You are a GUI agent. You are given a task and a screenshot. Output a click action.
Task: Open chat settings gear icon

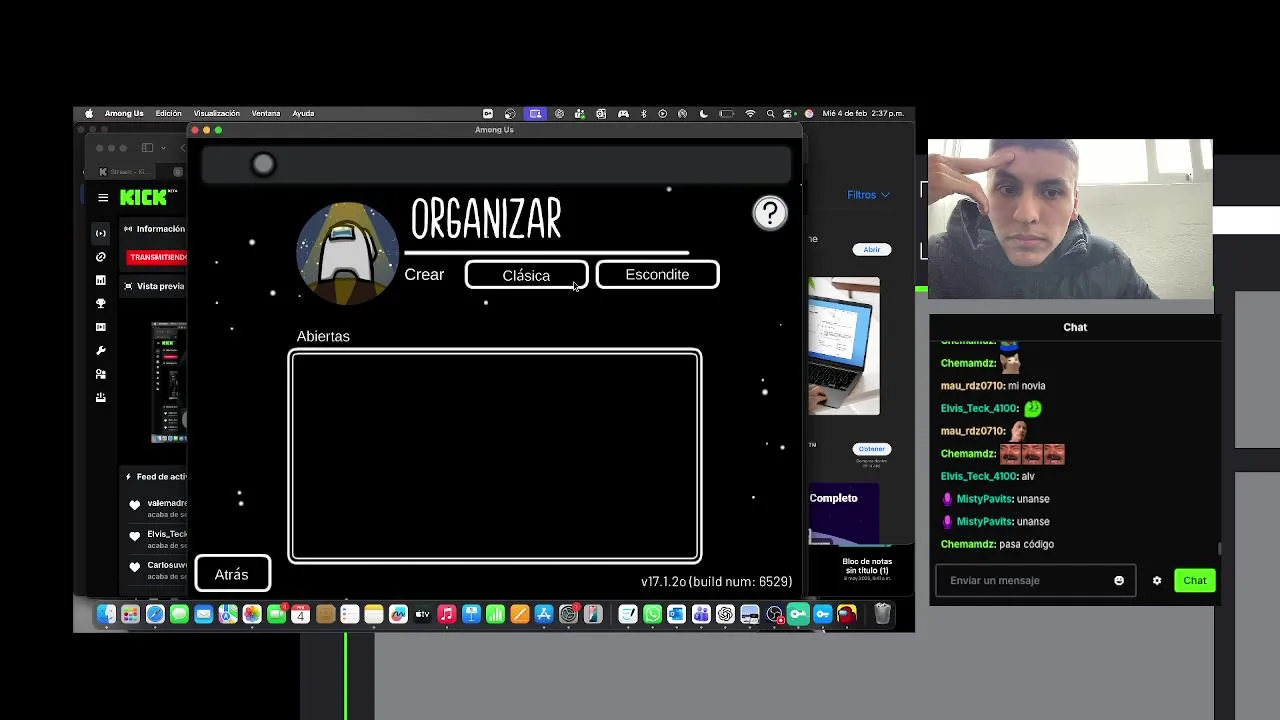pos(1157,580)
